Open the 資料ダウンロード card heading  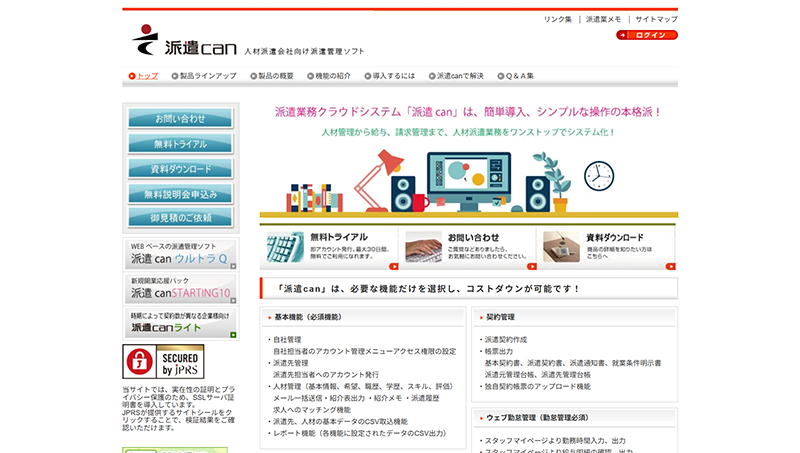[615, 238]
